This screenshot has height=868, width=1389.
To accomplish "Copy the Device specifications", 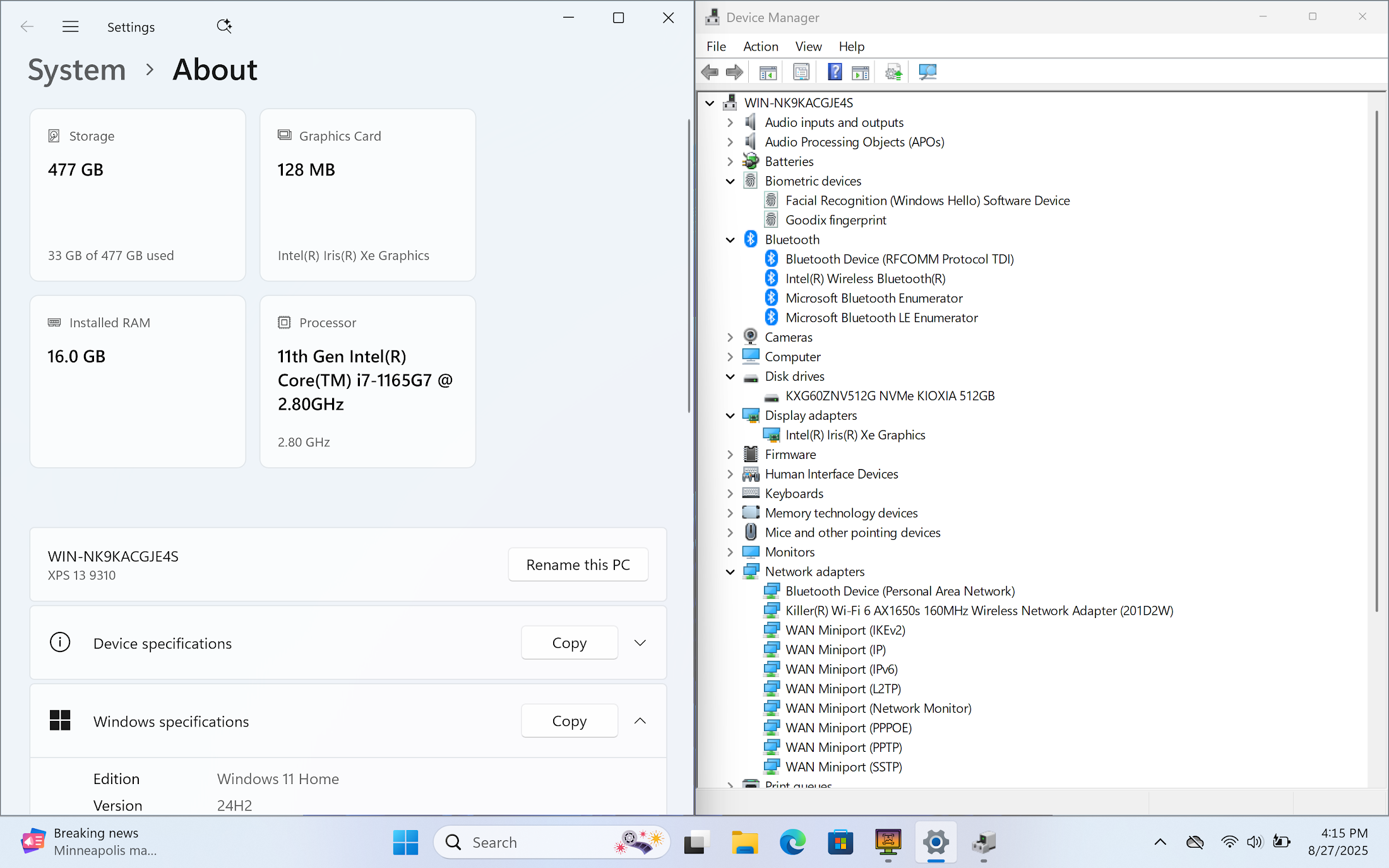I will coord(569,643).
